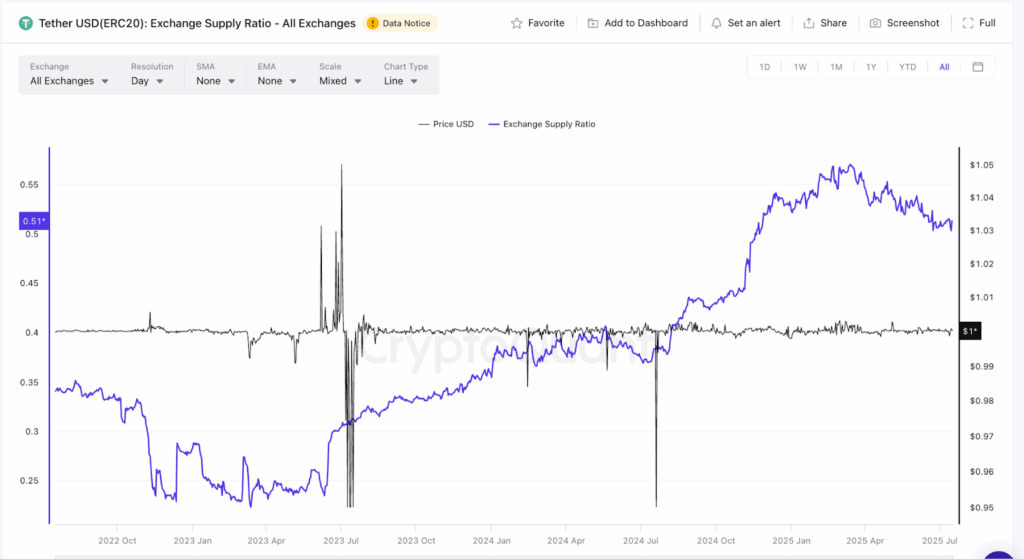
Task: Select Set an alert
Action: coord(746,24)
